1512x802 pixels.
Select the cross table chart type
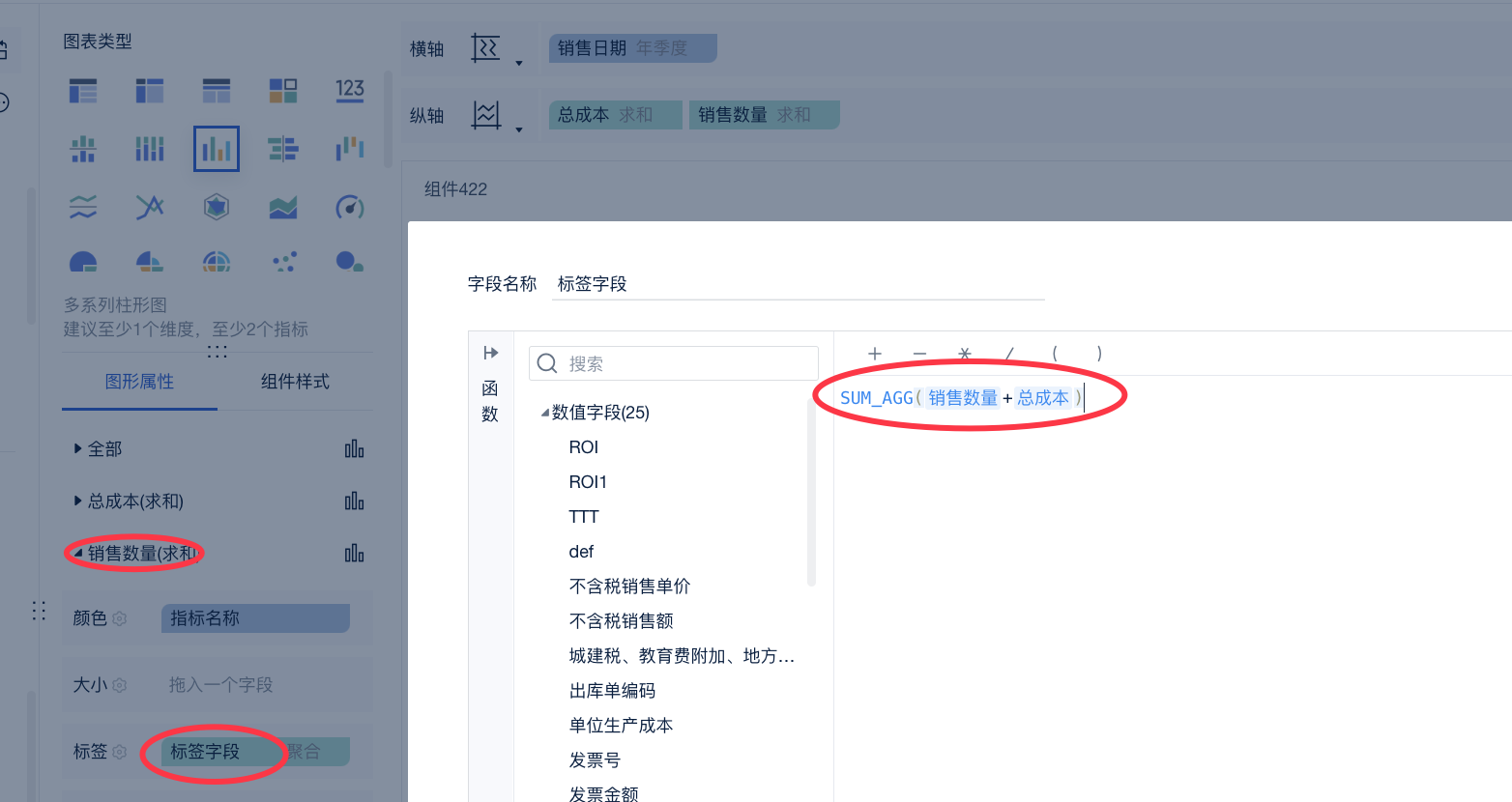pos(150,92)
